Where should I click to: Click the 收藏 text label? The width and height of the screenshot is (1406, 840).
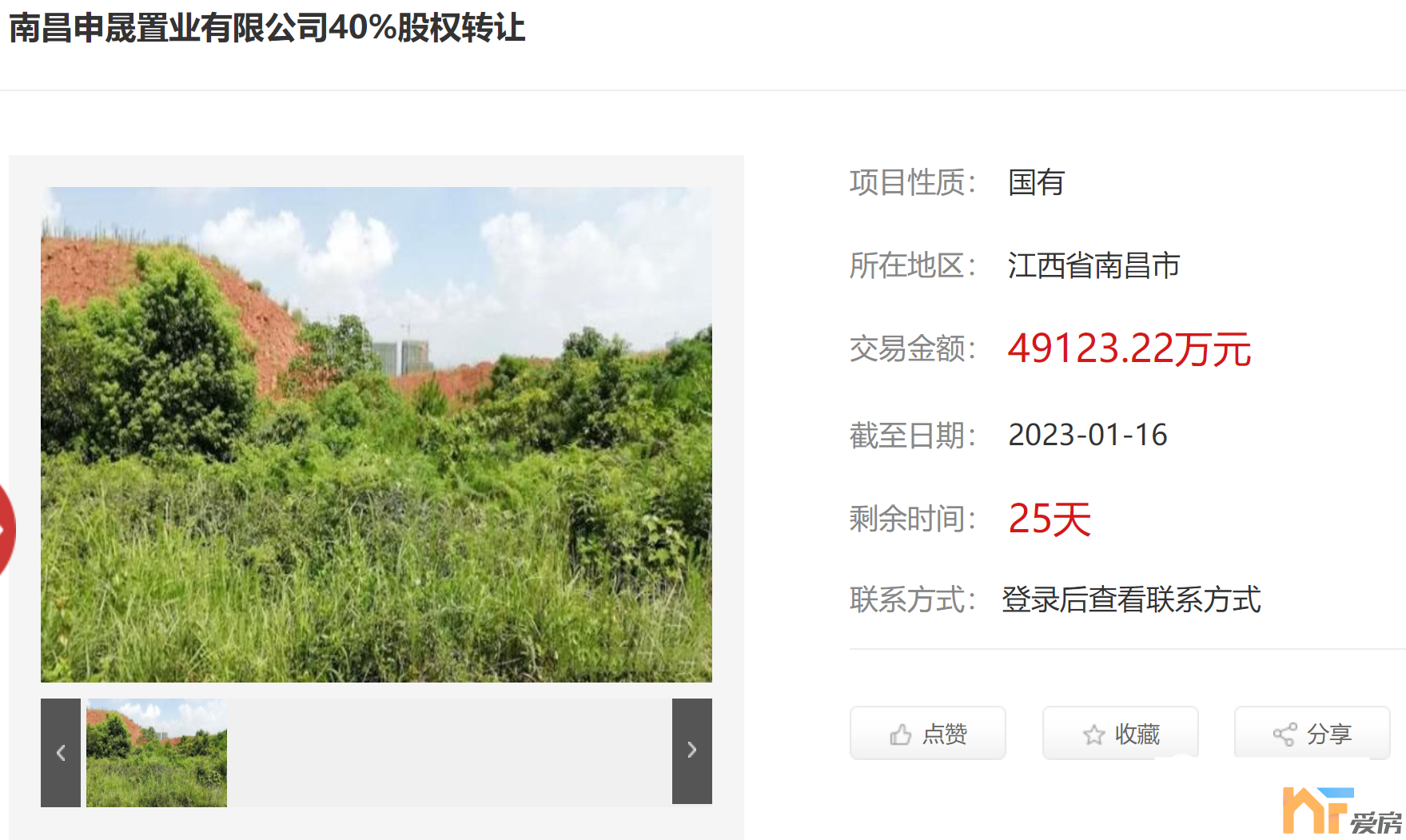1137,734
